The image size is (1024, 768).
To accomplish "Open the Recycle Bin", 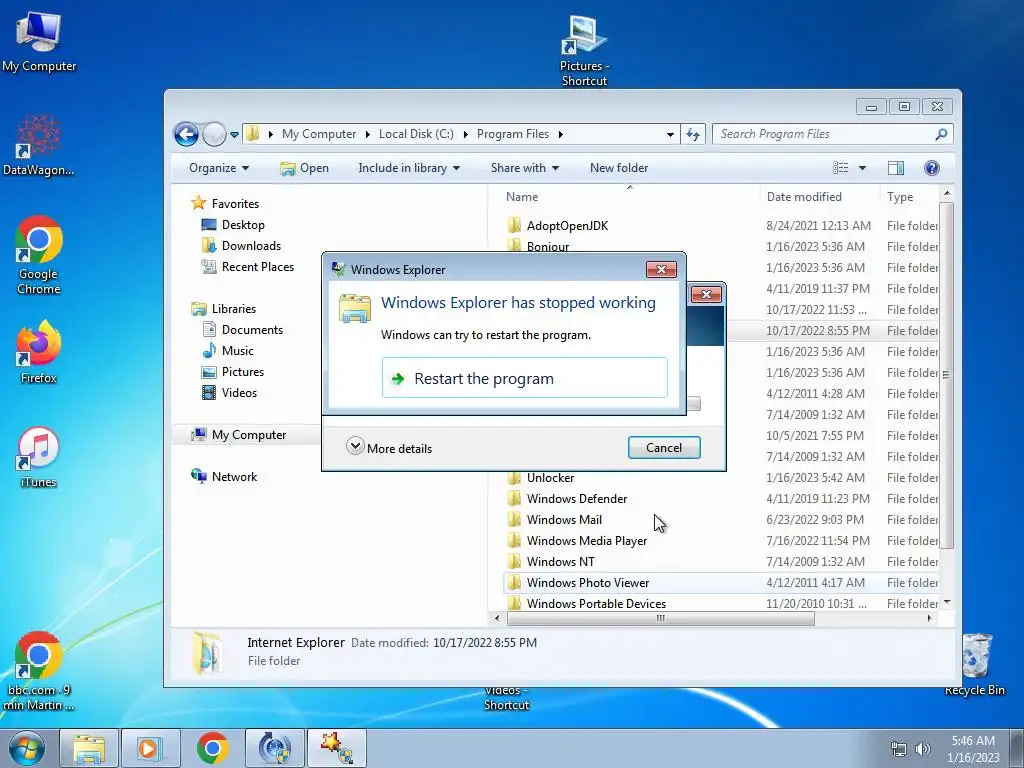I will click(x=975, y=665).
